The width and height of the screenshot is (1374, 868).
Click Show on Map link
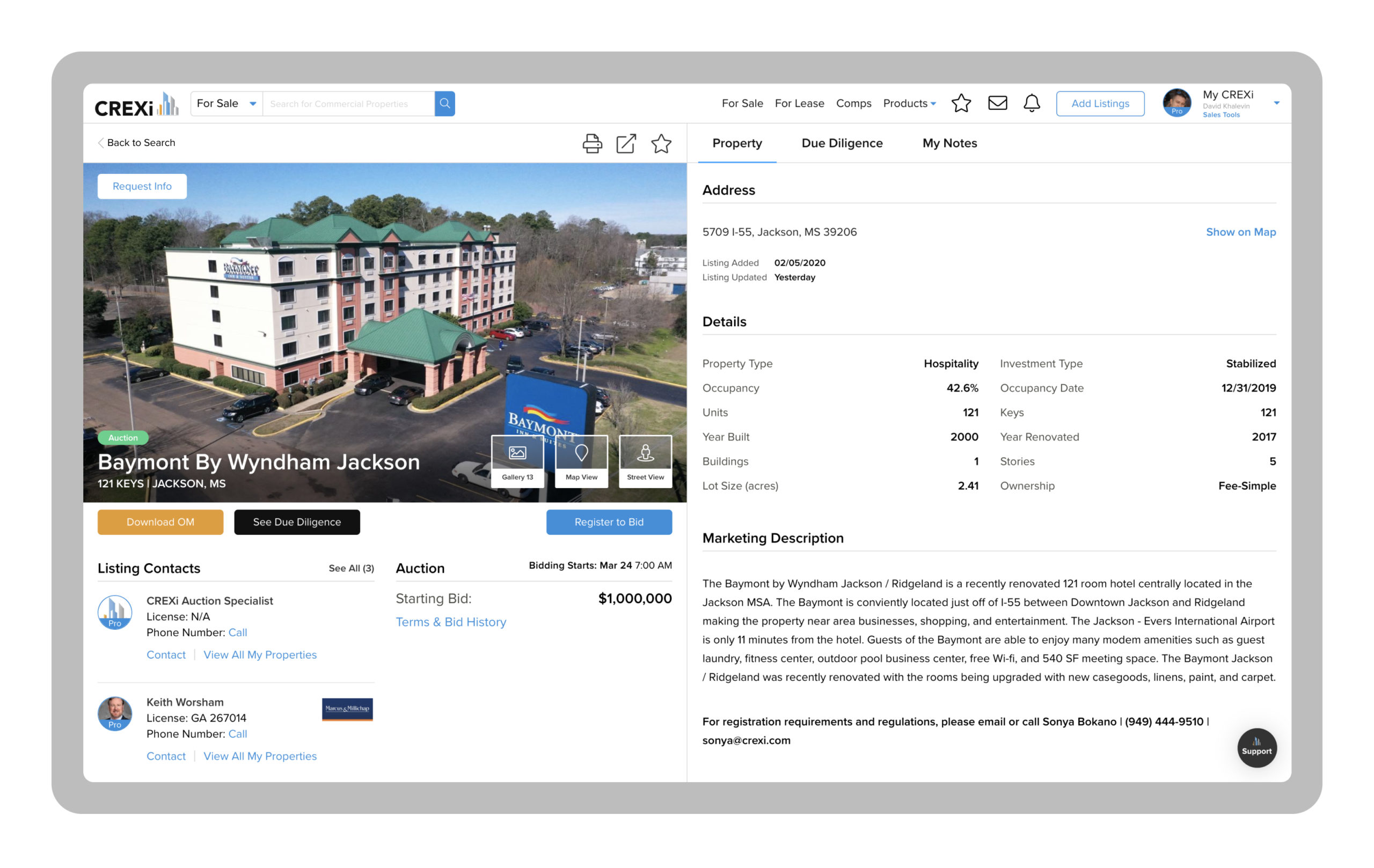coord(1240,232)
